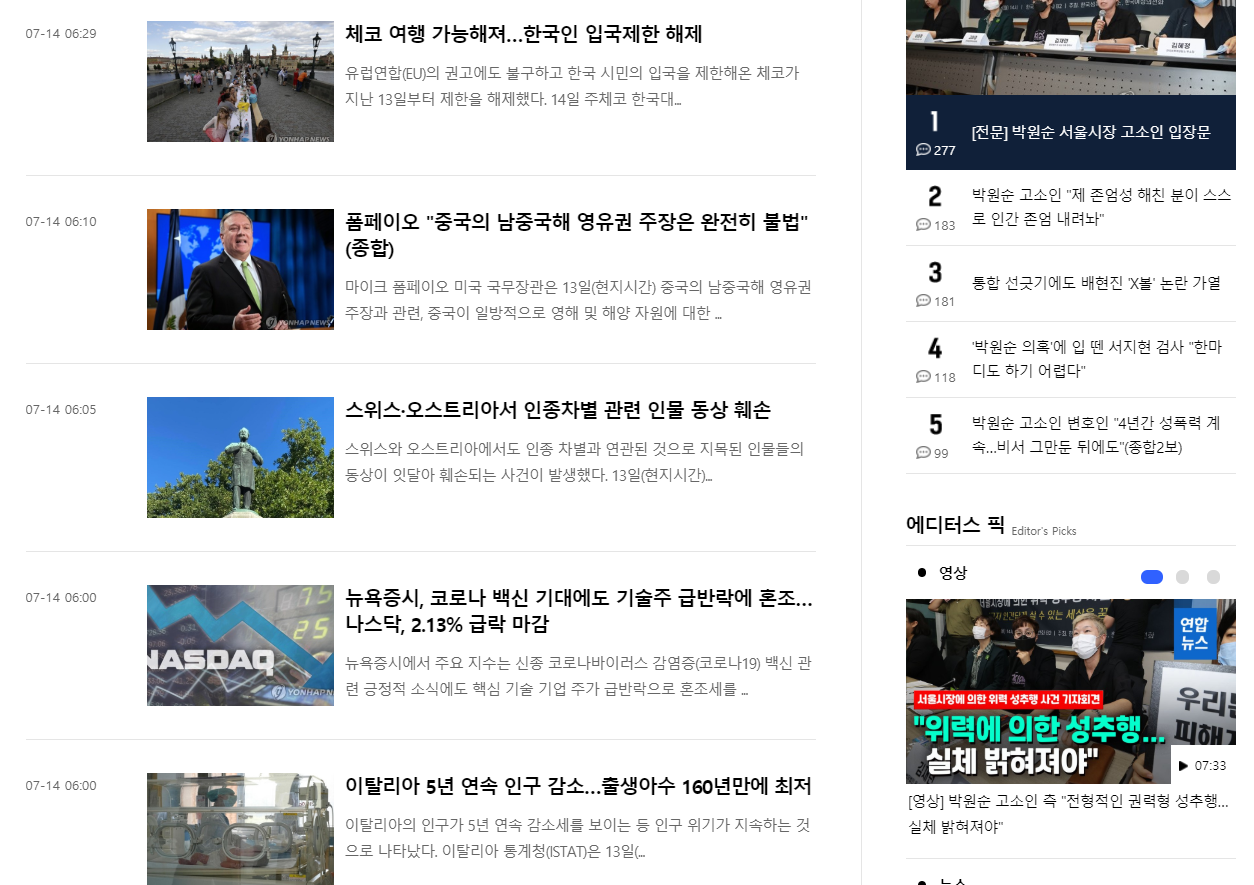
Task: Open [영상] 박원순 고소인 측 video caption link
Action: (1068, 814)
